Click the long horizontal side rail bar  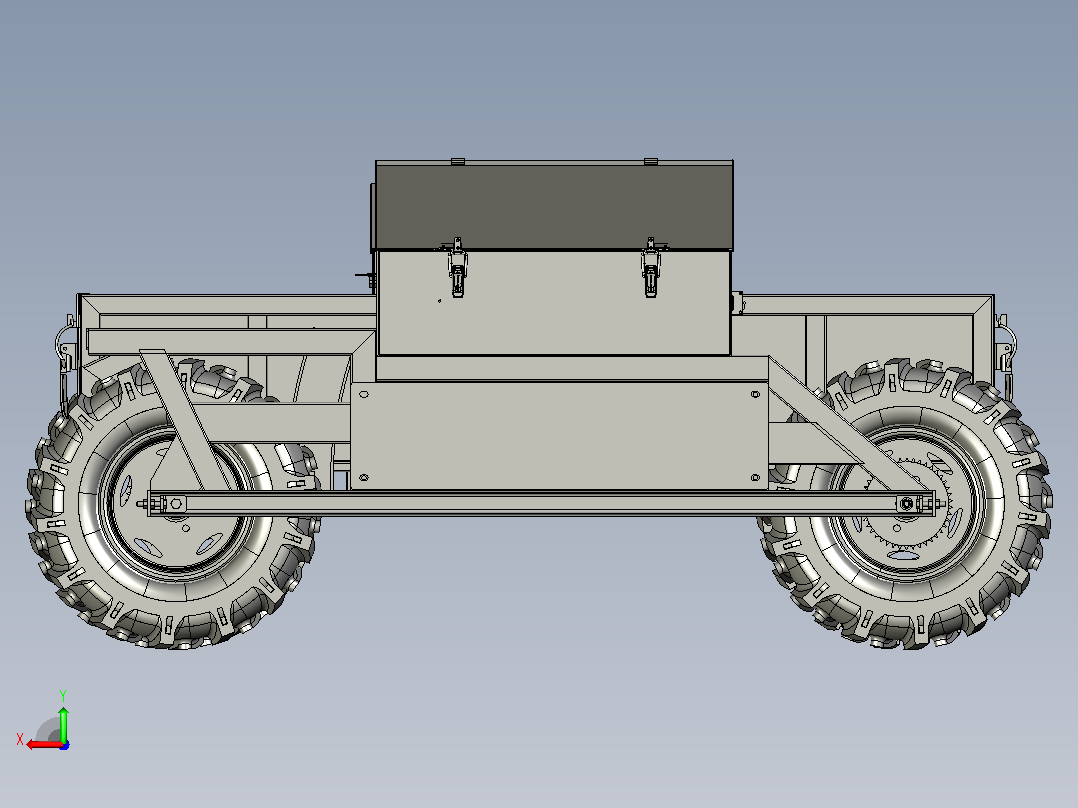(x=540, y=503)
